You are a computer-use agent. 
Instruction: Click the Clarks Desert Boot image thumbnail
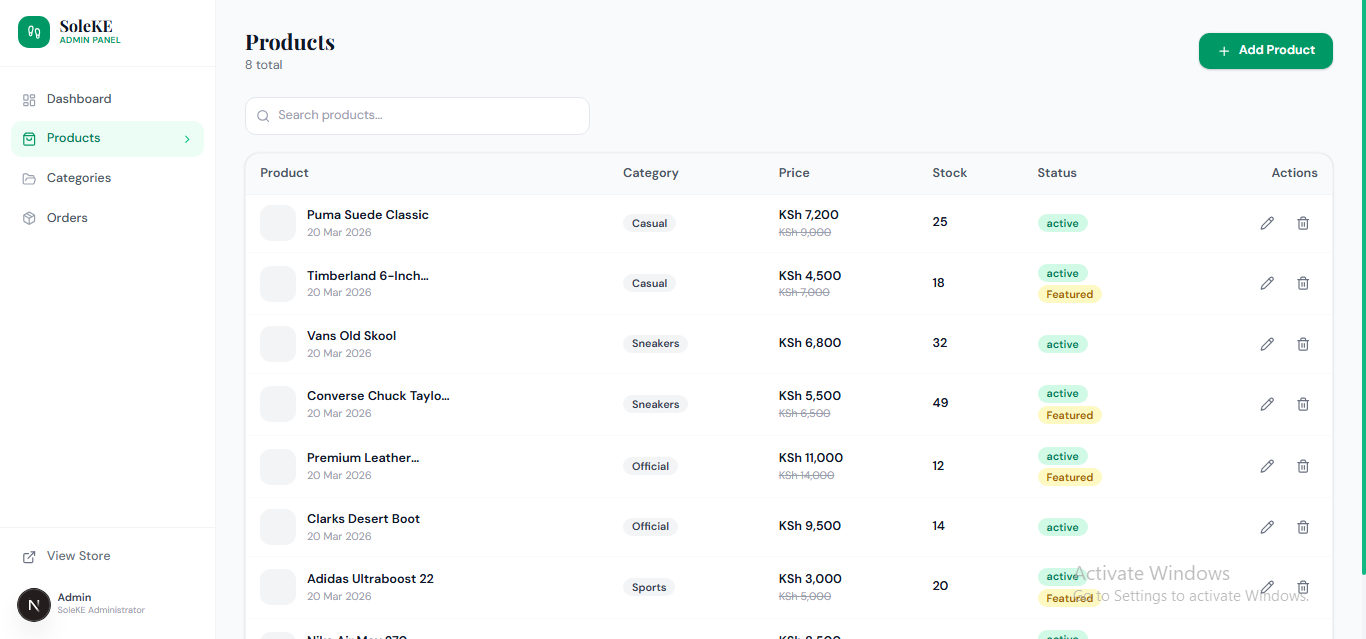[278, 527]
